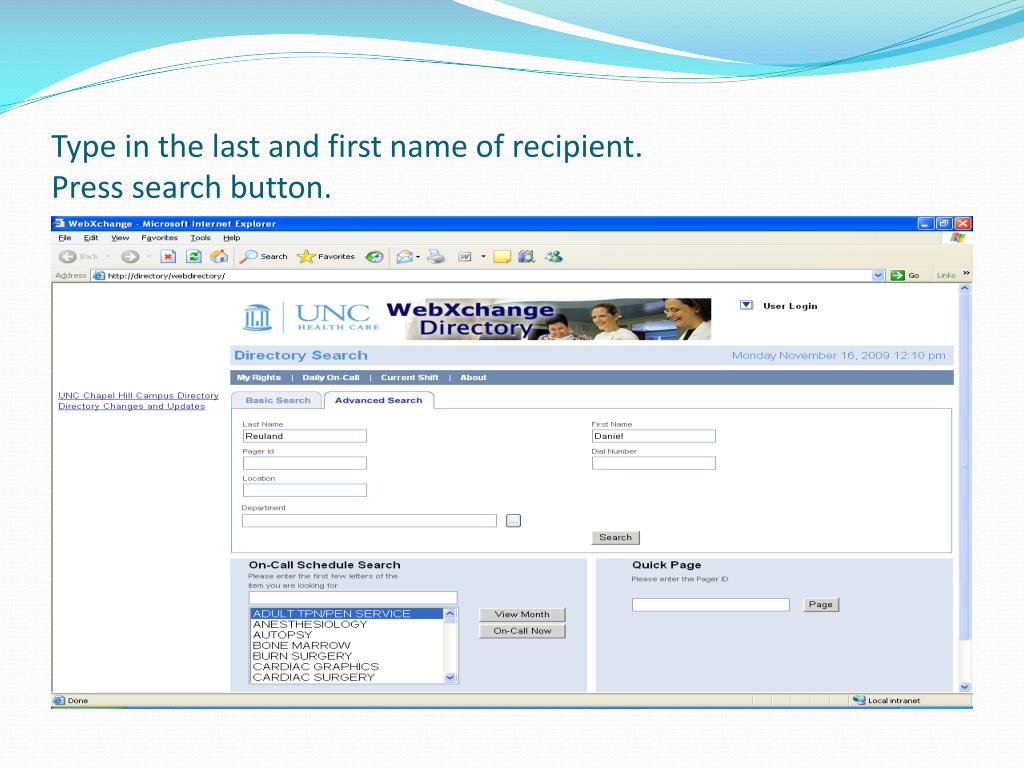This screenshot has width=1024, height=768.
Task: Click the Done status page icon
Action: pyautogui.click(x=59, y=701)
